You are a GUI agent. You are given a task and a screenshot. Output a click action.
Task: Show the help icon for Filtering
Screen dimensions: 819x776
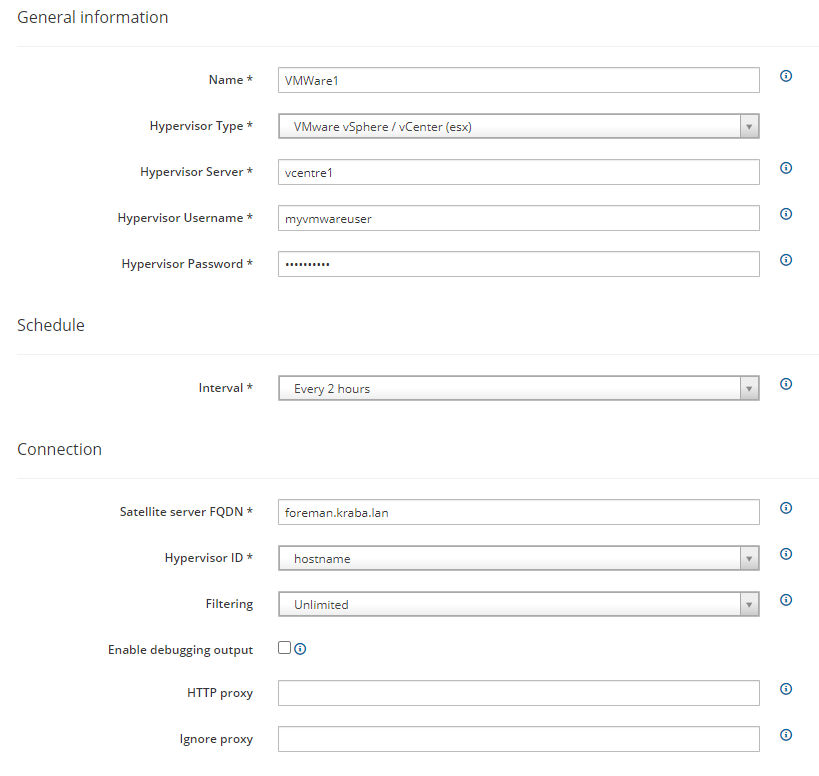tap(786, 599)
